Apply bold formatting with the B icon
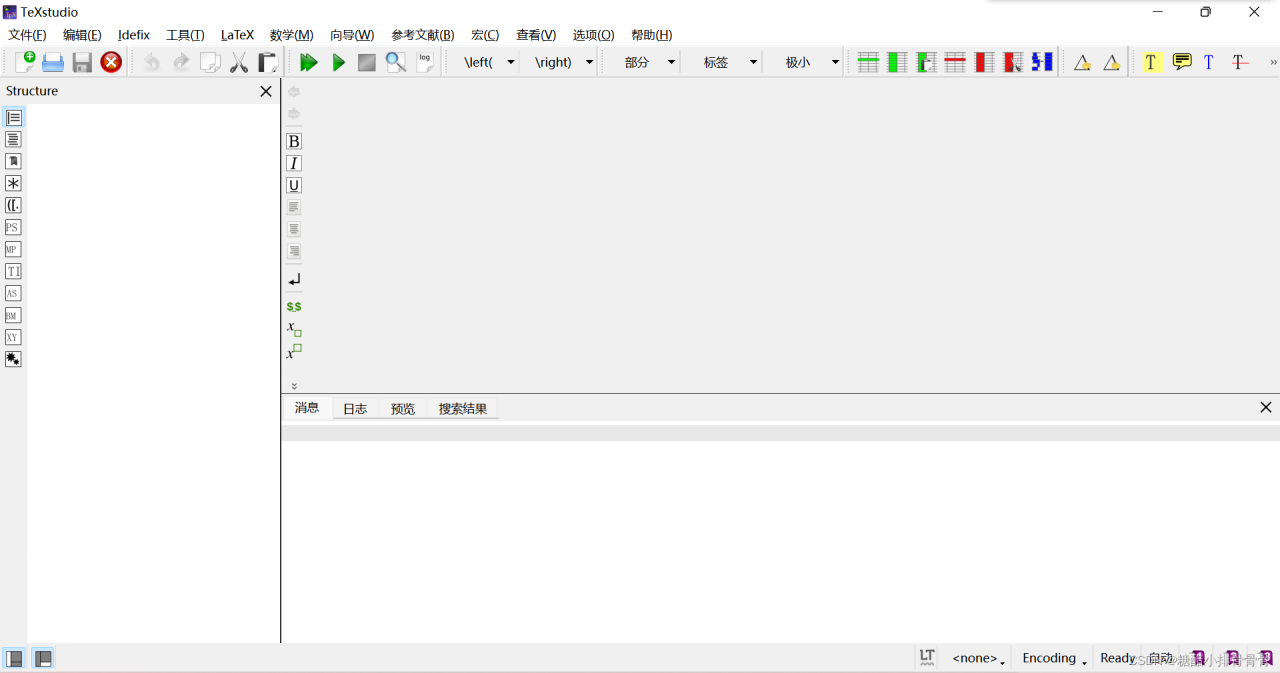This screenshot has height=673, width=1280. click(x=293, y=141)
